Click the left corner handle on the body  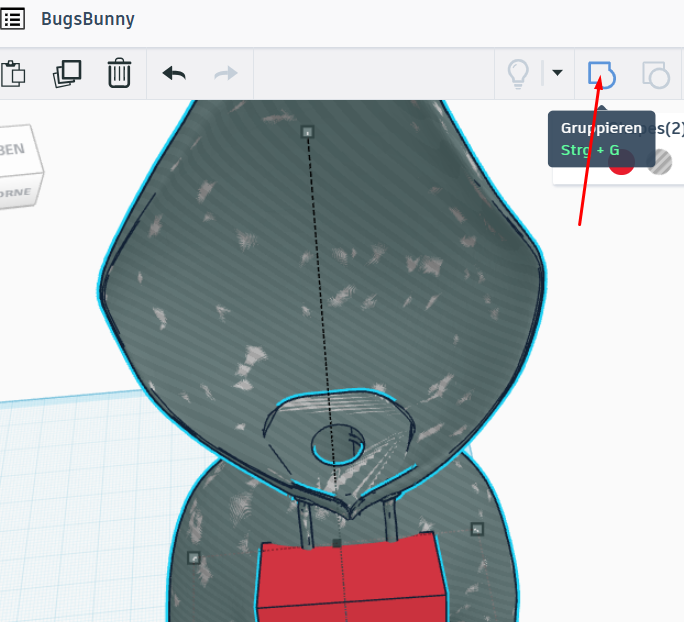point(194,558)
